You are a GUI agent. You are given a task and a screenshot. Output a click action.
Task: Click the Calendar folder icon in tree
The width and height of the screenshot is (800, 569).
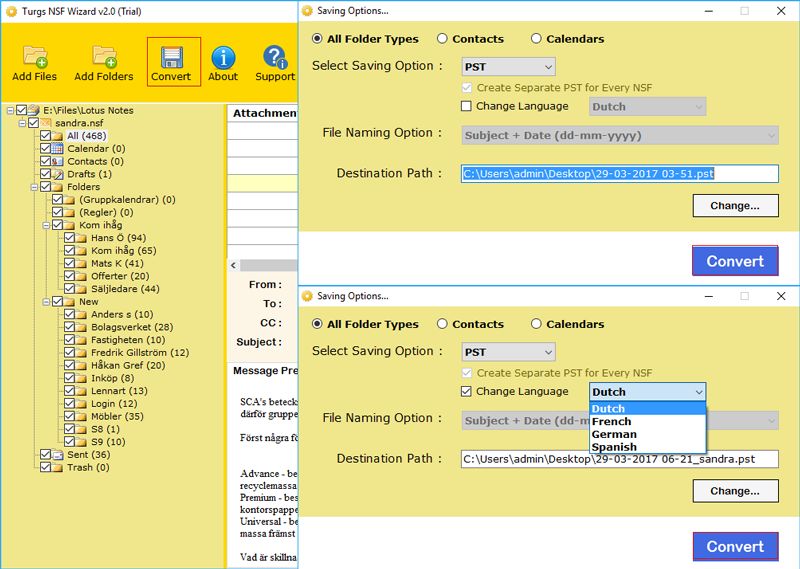(x=57, y=149)
